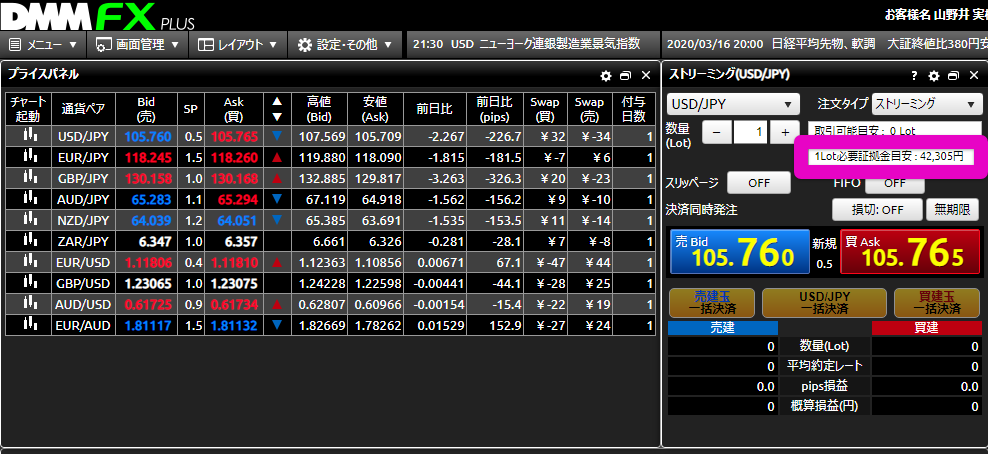Pop out the price panel window
Image resolution: width=988 pixels, height=454 pixels.
625,75
